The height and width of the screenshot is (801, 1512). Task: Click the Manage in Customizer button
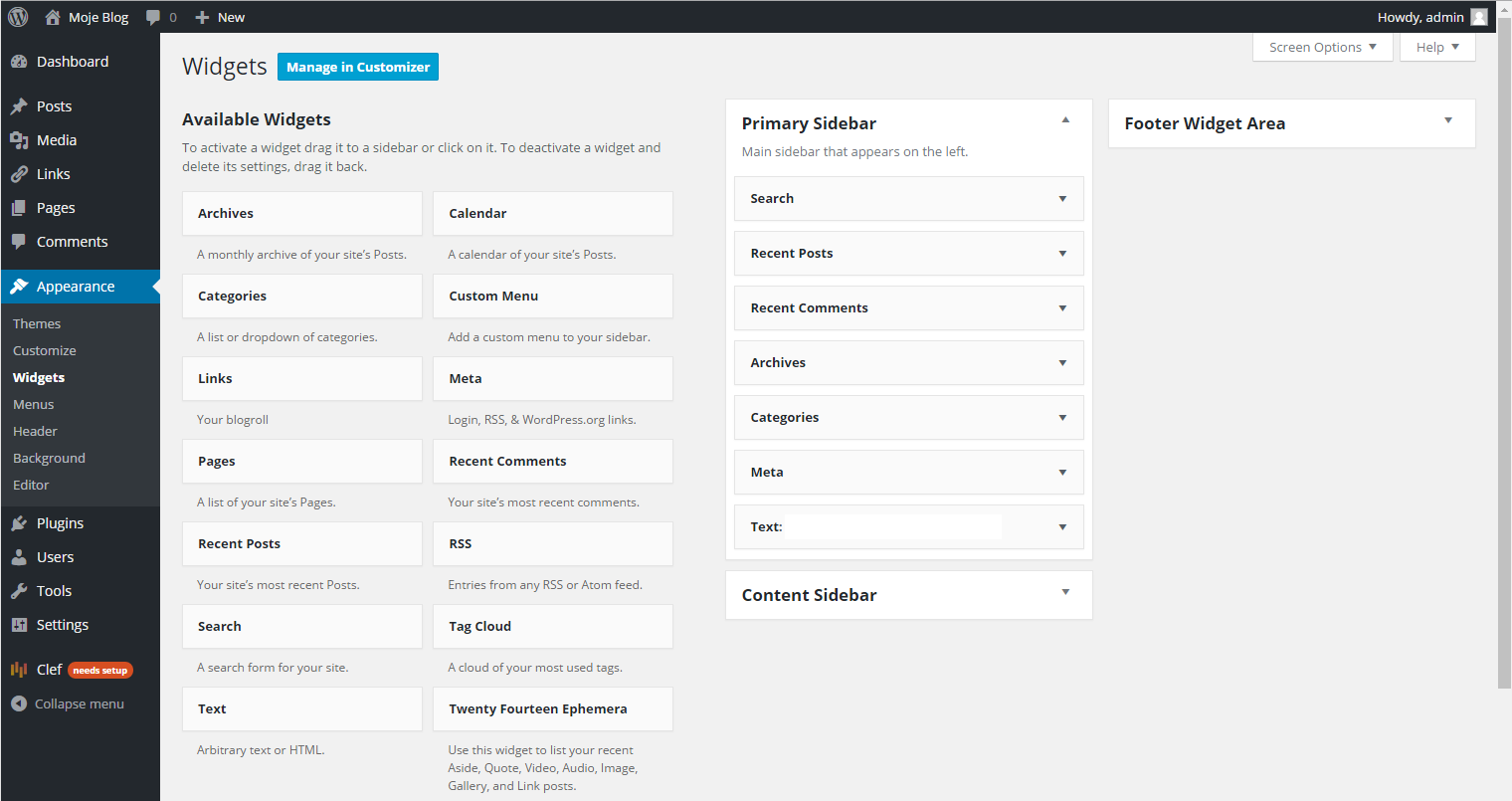[358, 67]
